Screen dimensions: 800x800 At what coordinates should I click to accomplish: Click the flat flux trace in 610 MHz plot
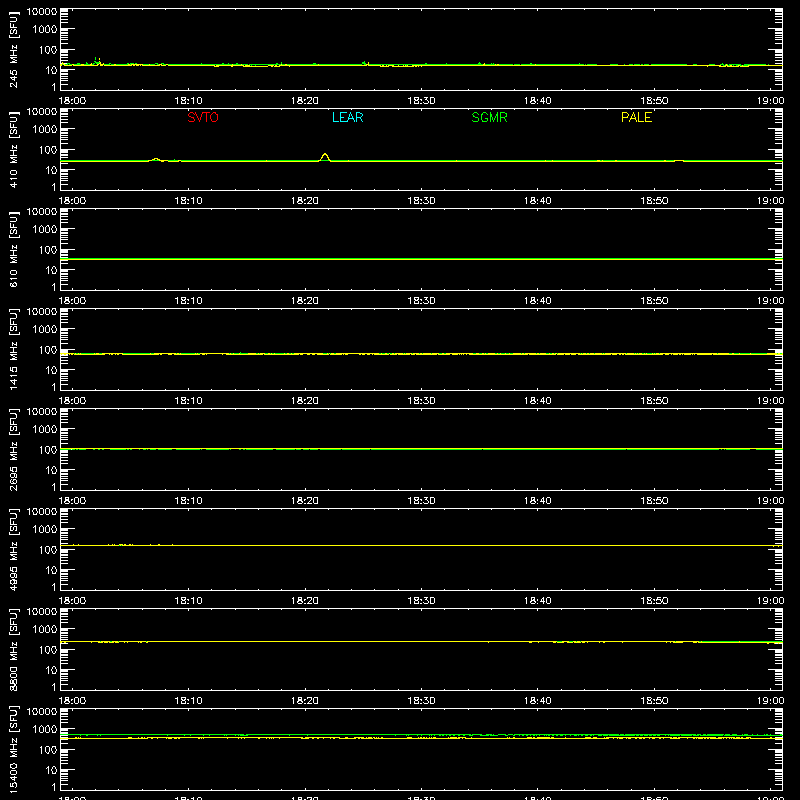point(421,259)
